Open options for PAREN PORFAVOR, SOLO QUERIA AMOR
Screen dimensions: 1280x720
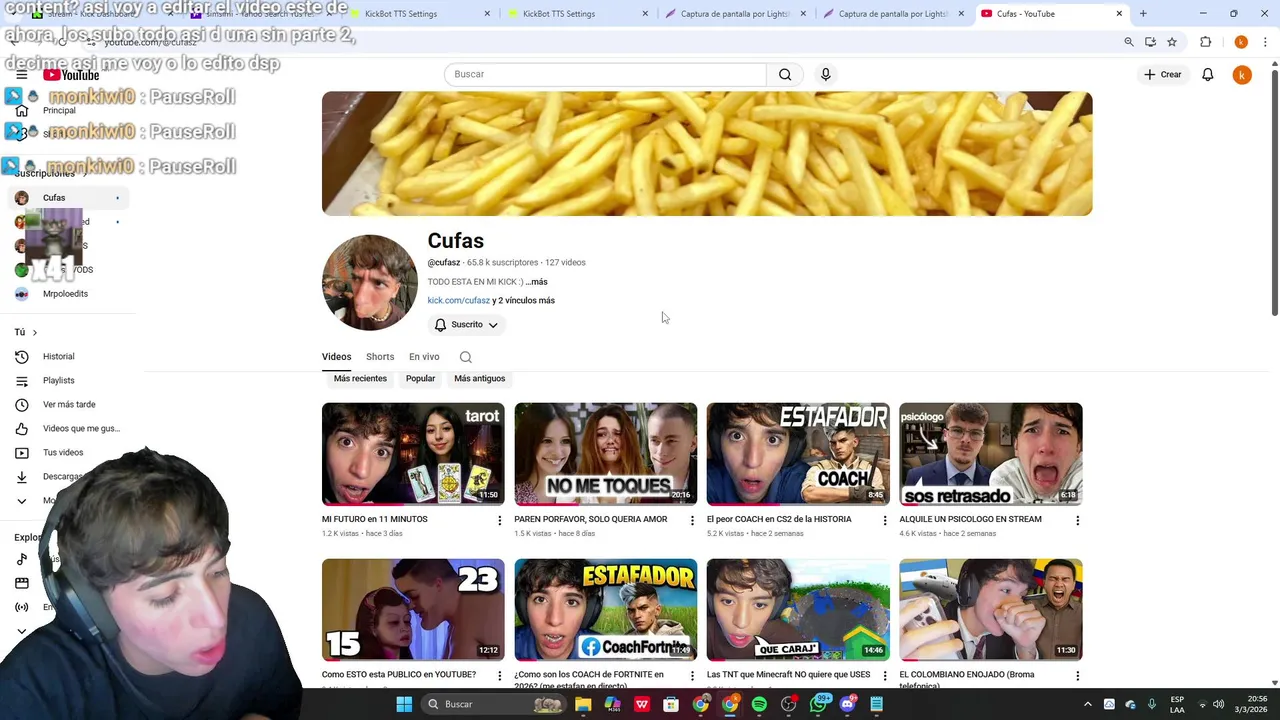692,520
